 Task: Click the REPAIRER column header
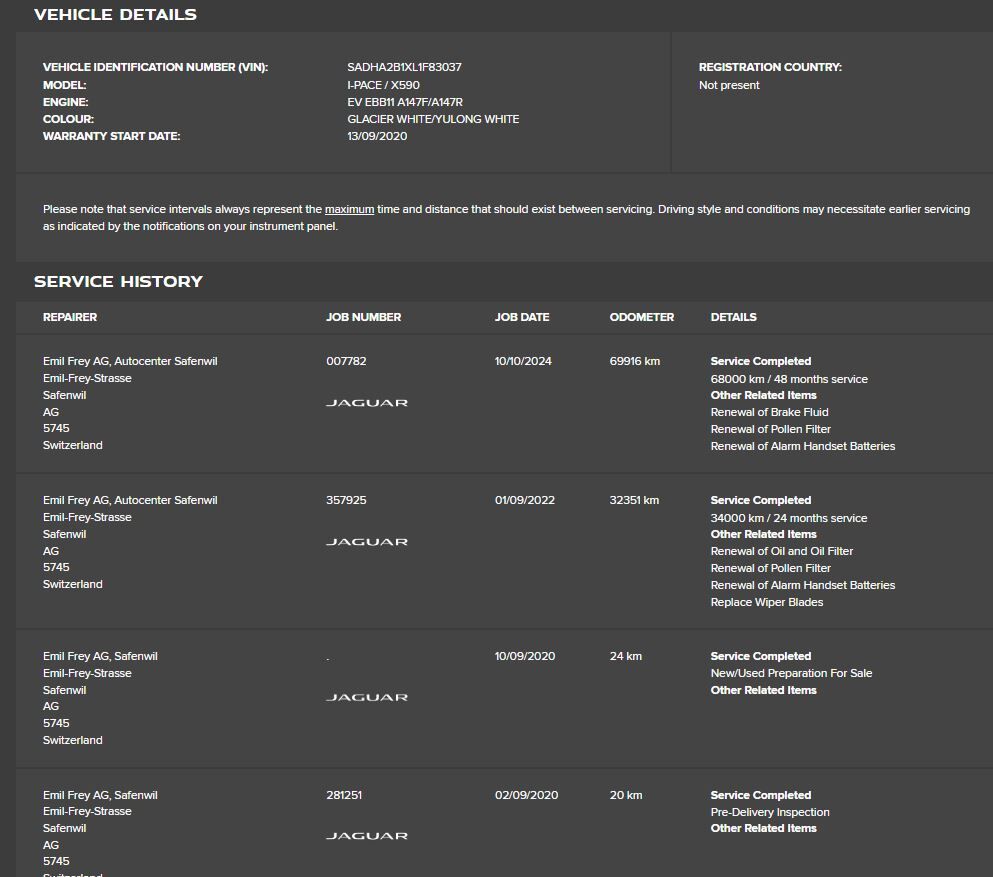(70, 317)
